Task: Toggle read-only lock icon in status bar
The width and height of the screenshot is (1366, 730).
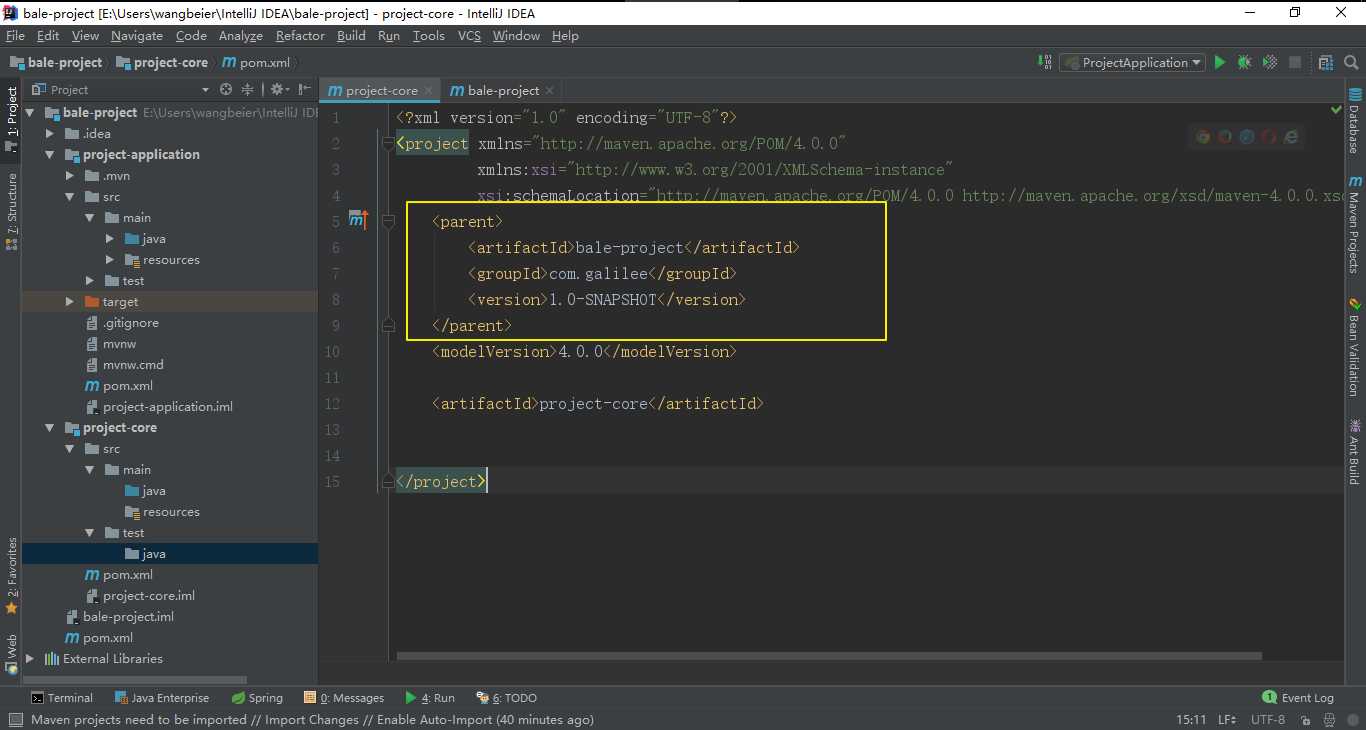Action: pos(1304,720)
